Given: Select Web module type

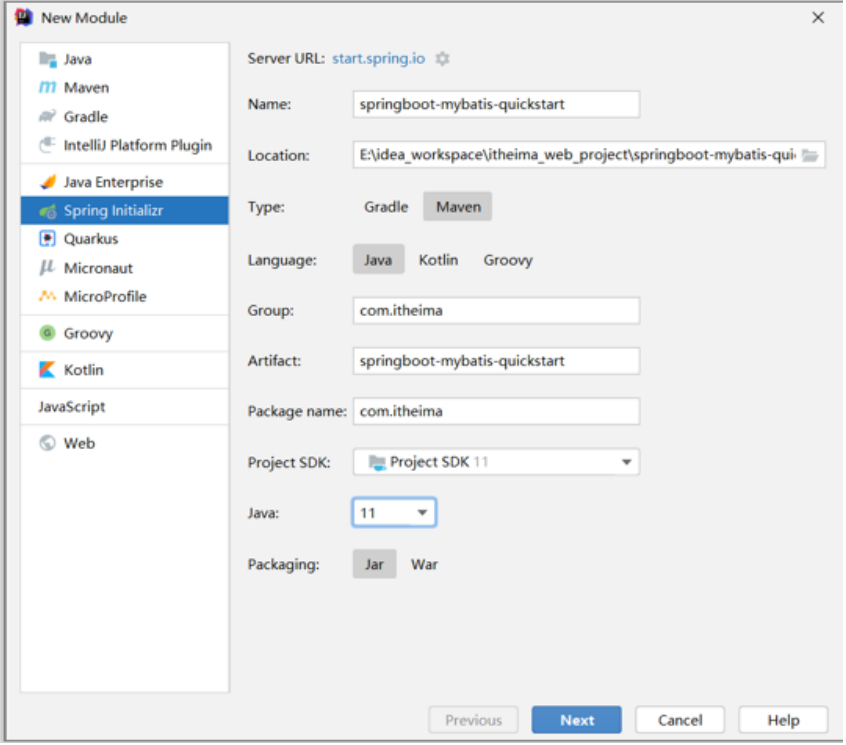Looking at the screenshot, I should tap(125, 443).
